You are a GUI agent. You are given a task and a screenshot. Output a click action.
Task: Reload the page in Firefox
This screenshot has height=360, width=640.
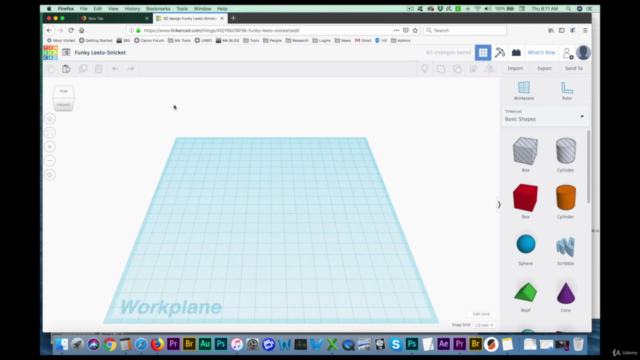point(71,30)
